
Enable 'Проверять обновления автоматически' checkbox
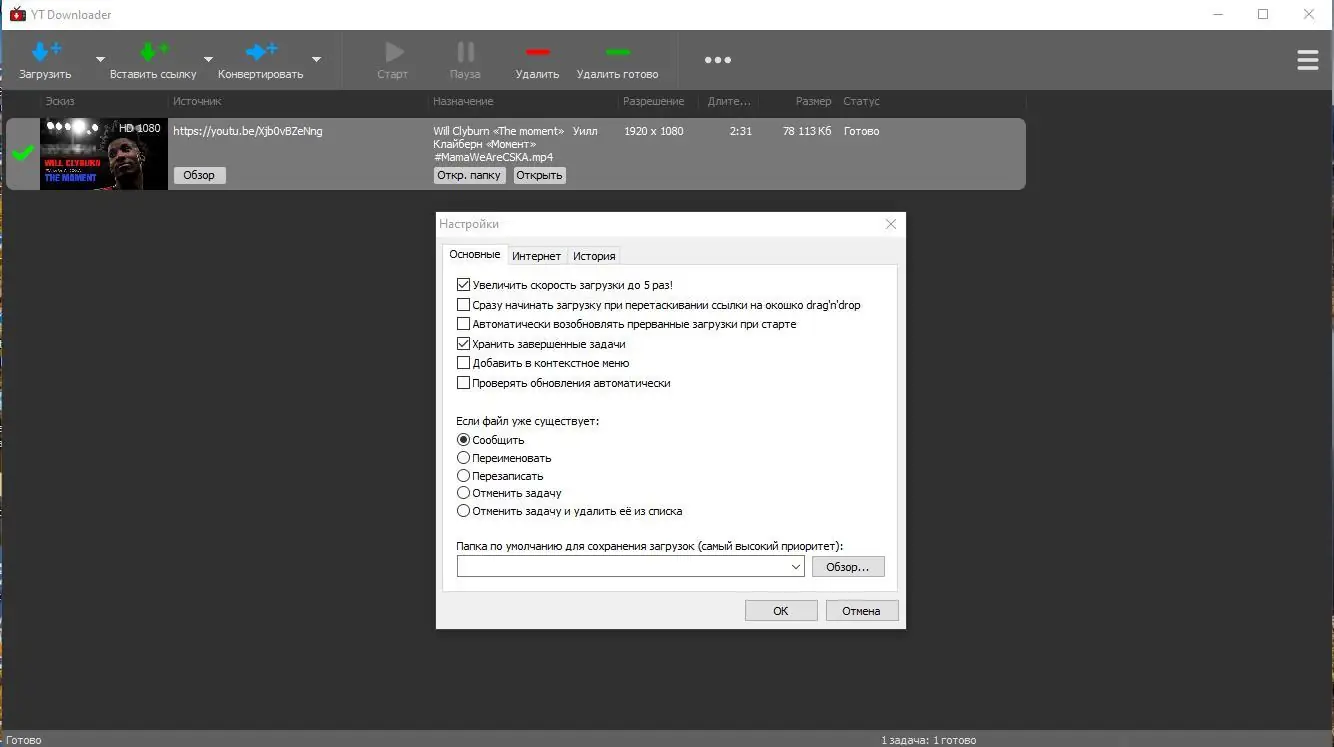click(x=464, y=381)
